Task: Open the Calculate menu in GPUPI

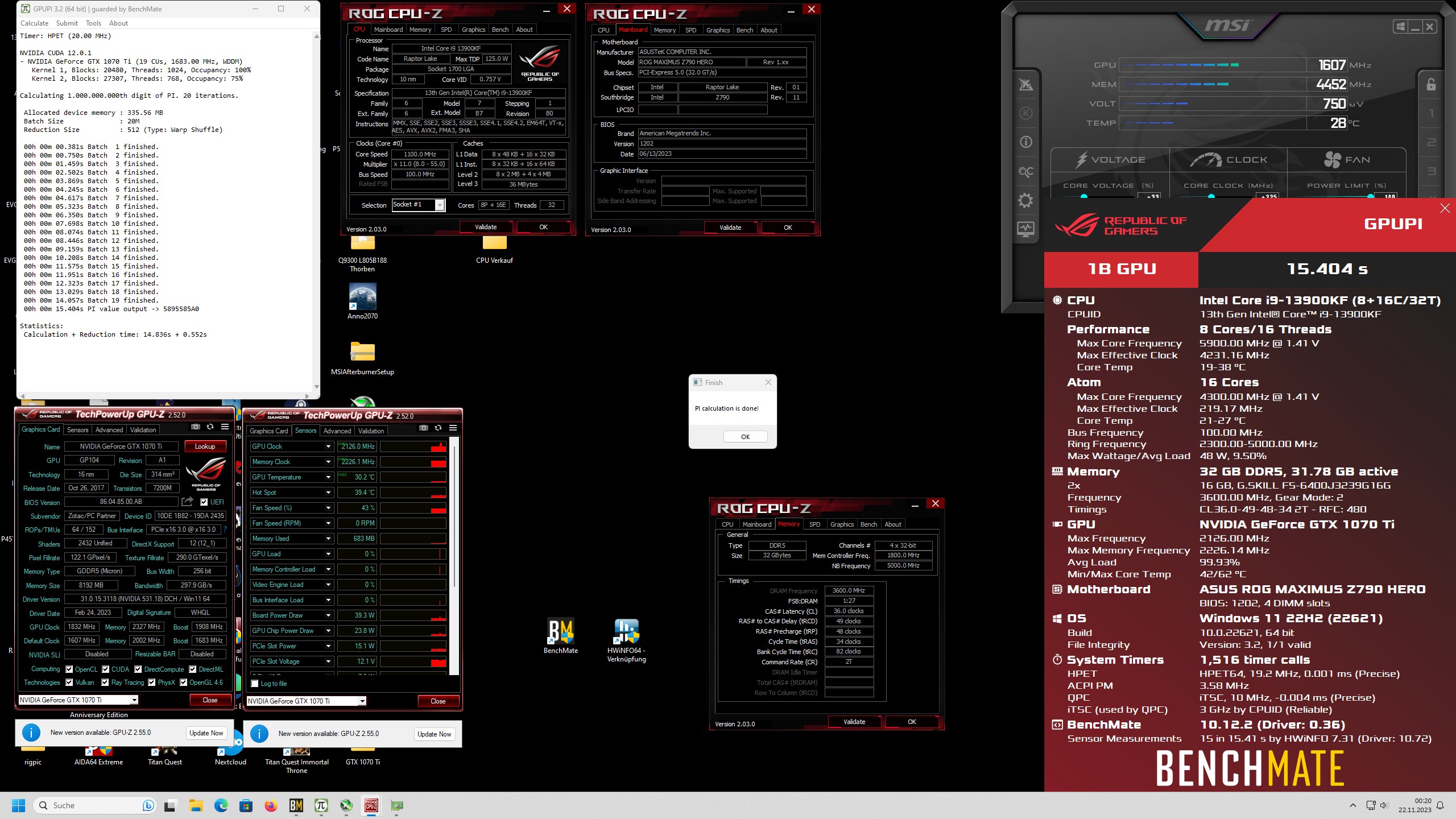Action: click(x=34, y=23)
